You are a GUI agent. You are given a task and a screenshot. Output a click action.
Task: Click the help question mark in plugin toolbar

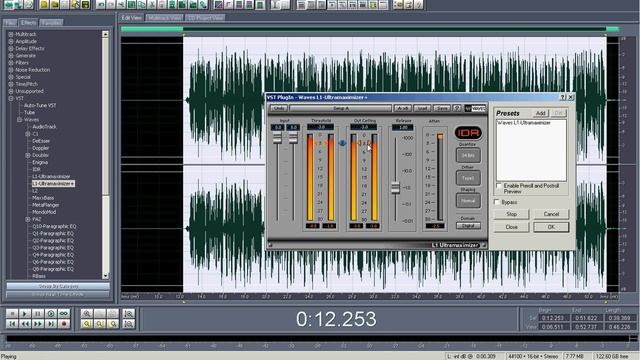[x=457, y=108]
